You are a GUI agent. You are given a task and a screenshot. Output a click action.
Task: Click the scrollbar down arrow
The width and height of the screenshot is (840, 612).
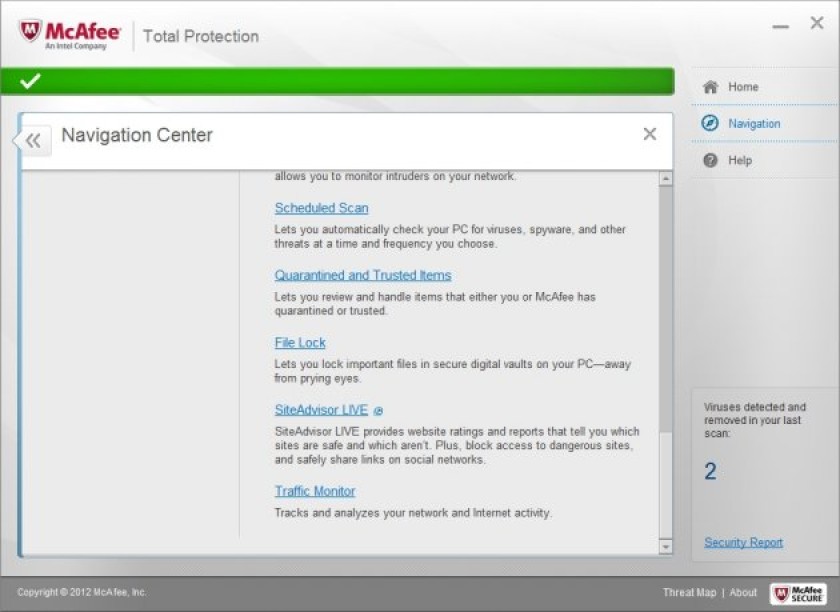coord(665,547)
